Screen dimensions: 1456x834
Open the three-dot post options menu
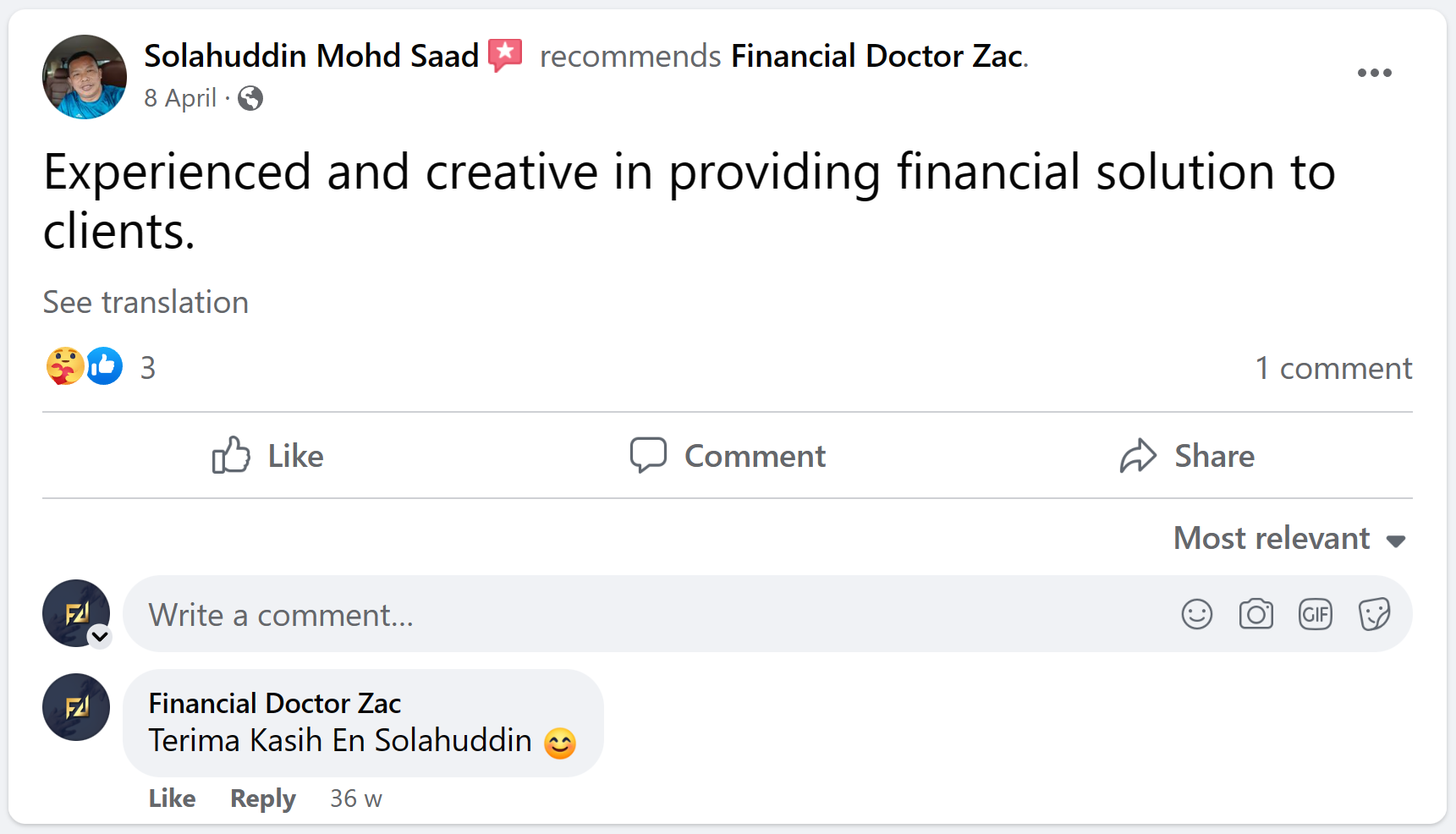(1374, 73)
